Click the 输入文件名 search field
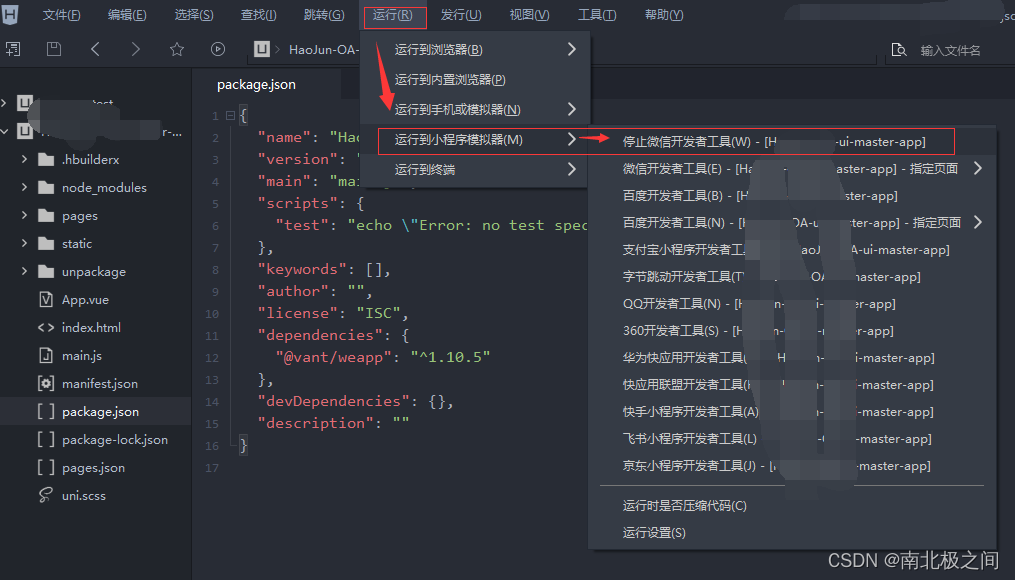Image resolution: width=1015 pixels, height=580 pixels. point(950,50)
